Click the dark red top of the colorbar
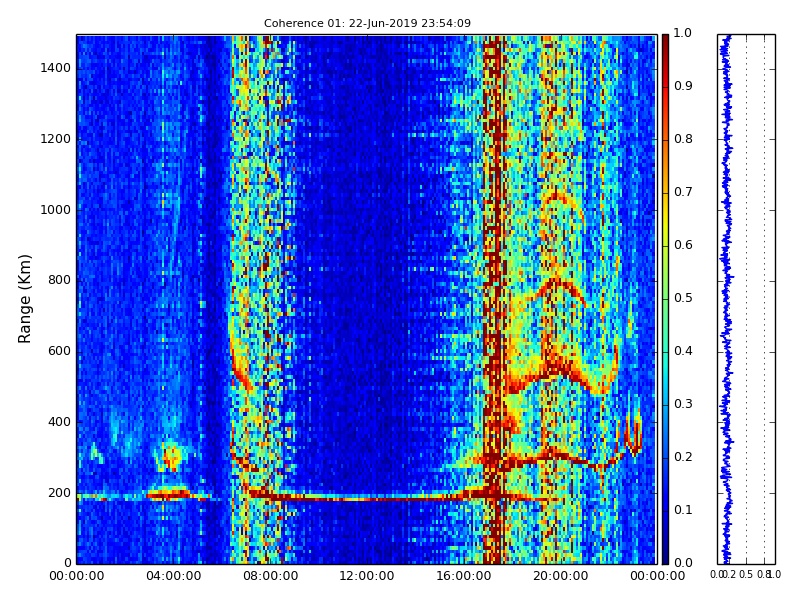800x600 pixels. (x=665, y=43)
